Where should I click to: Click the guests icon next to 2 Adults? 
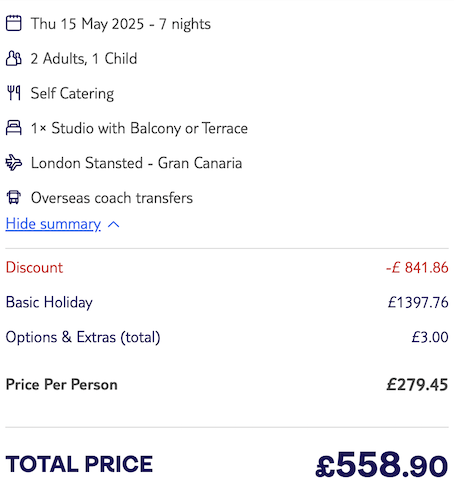[14, 58]
